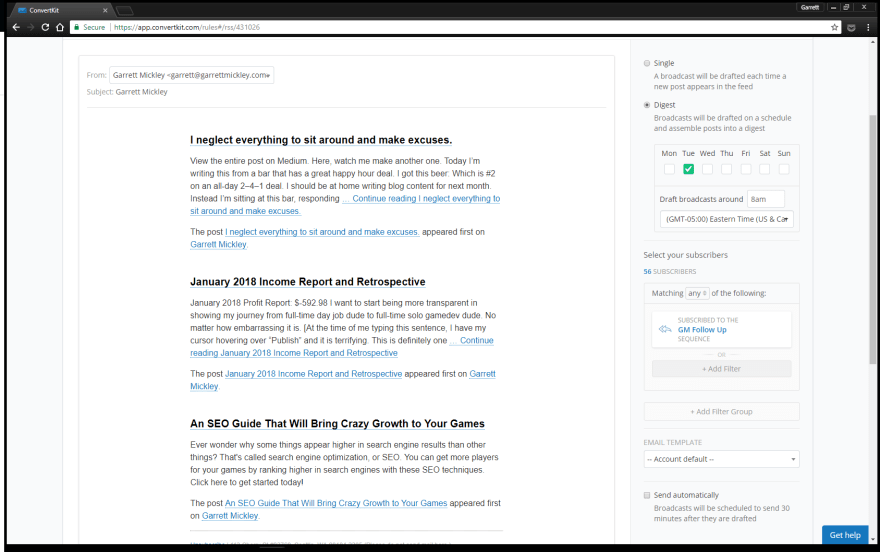Uncheck the Tue checkbox
The height and width of the screenshot is (552, 880).
click(688, 169)
